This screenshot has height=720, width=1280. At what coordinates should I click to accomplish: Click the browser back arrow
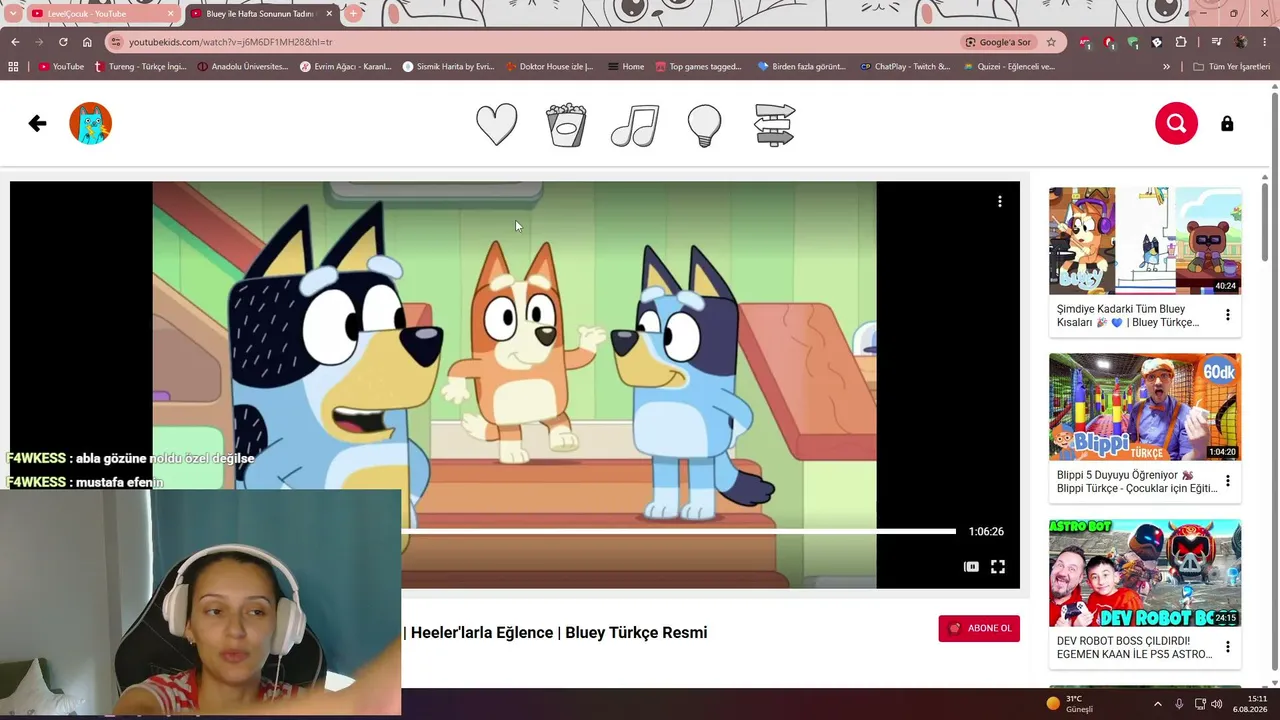15,42
